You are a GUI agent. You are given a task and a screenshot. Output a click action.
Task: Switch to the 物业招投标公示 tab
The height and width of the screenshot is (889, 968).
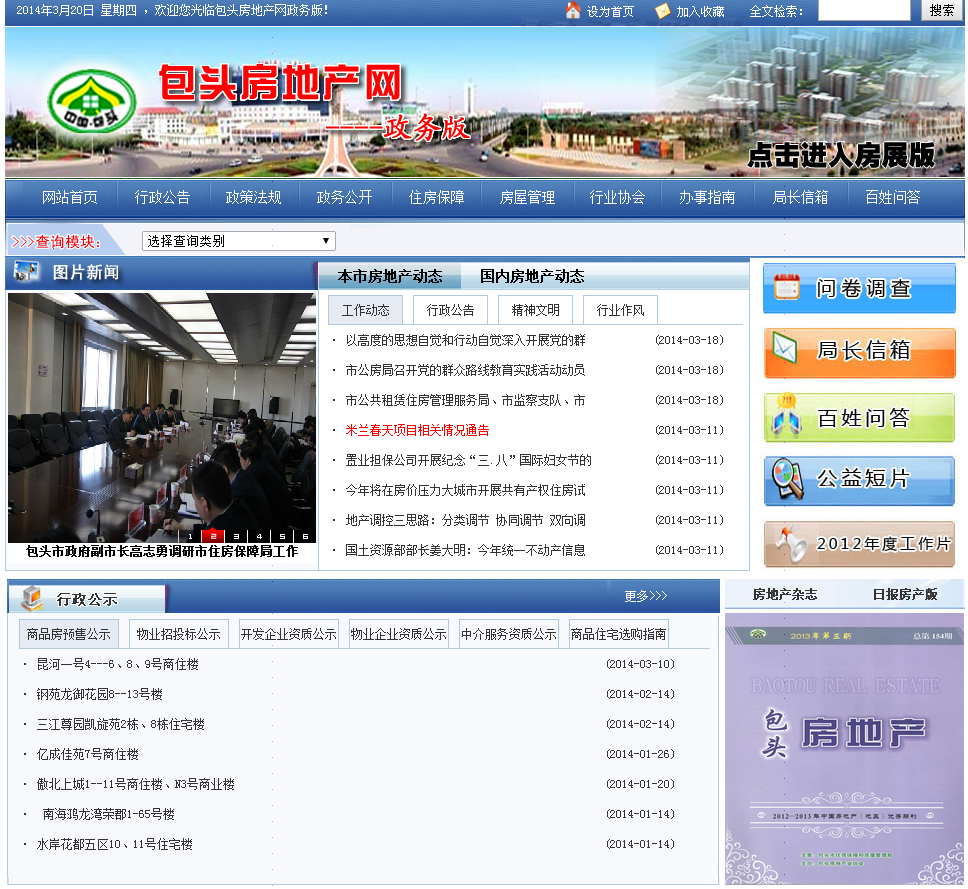tap(178, 634)
